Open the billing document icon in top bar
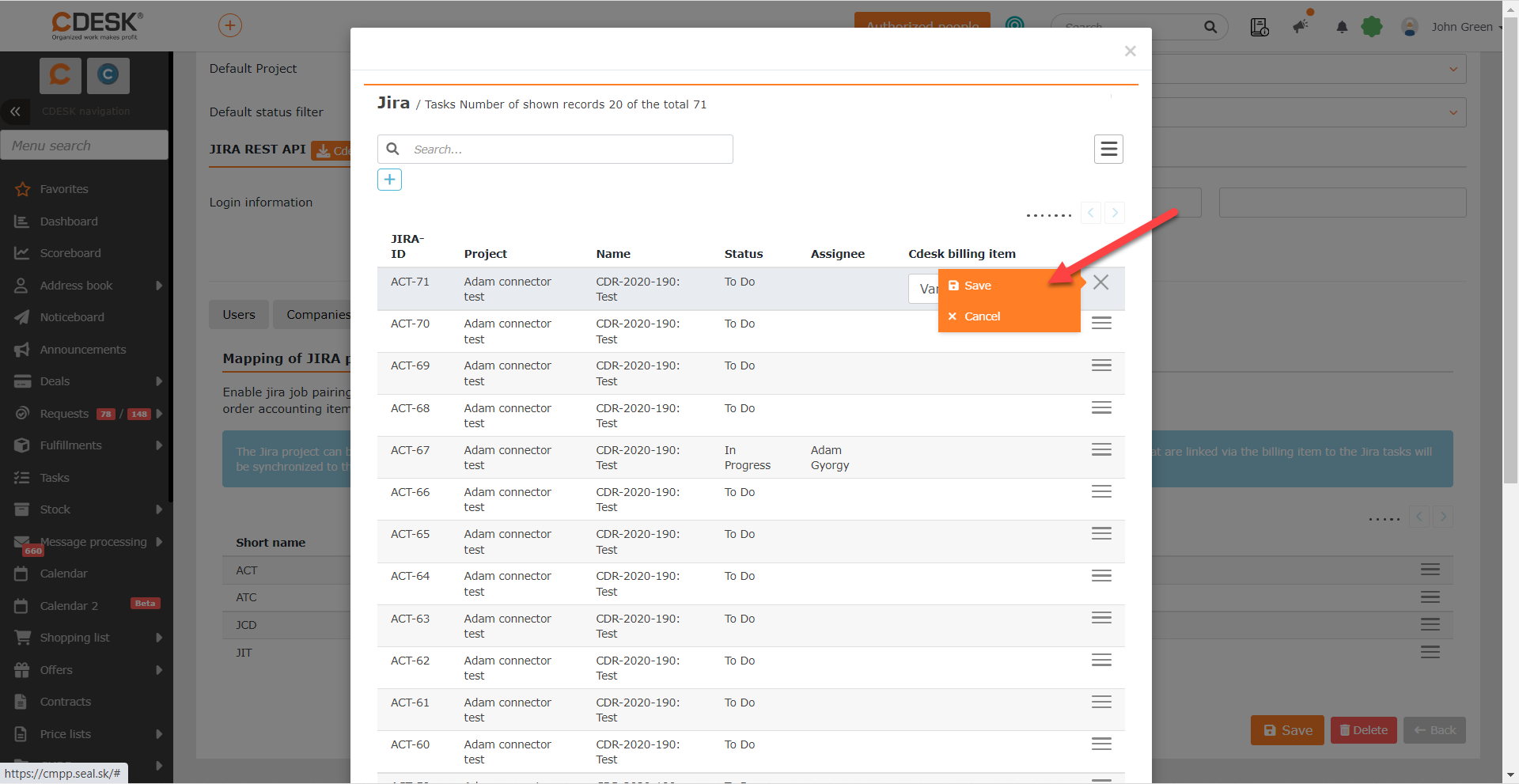Screen dimensions: 1519x784 (x=1260, y=27)
